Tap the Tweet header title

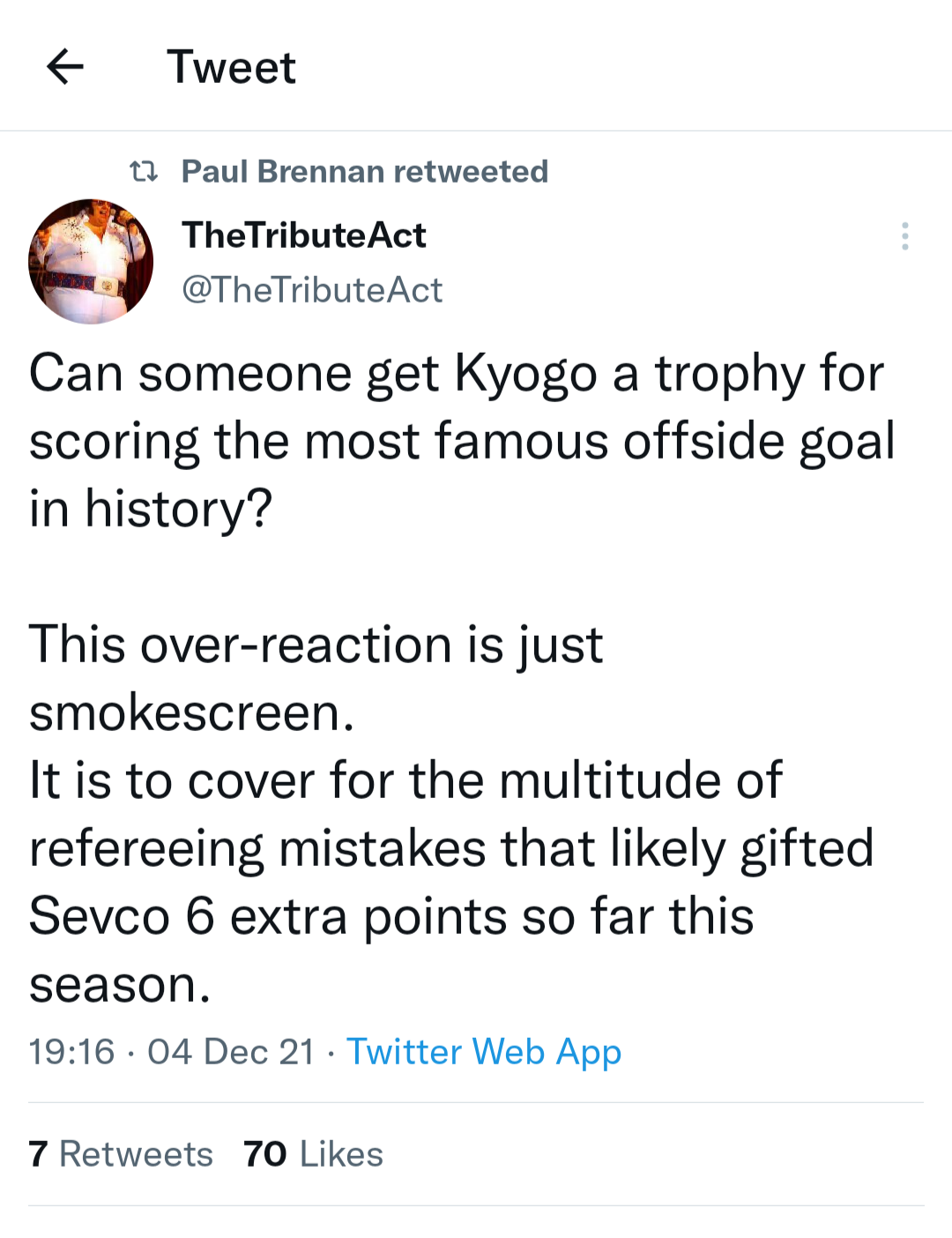tap(231, 67)
